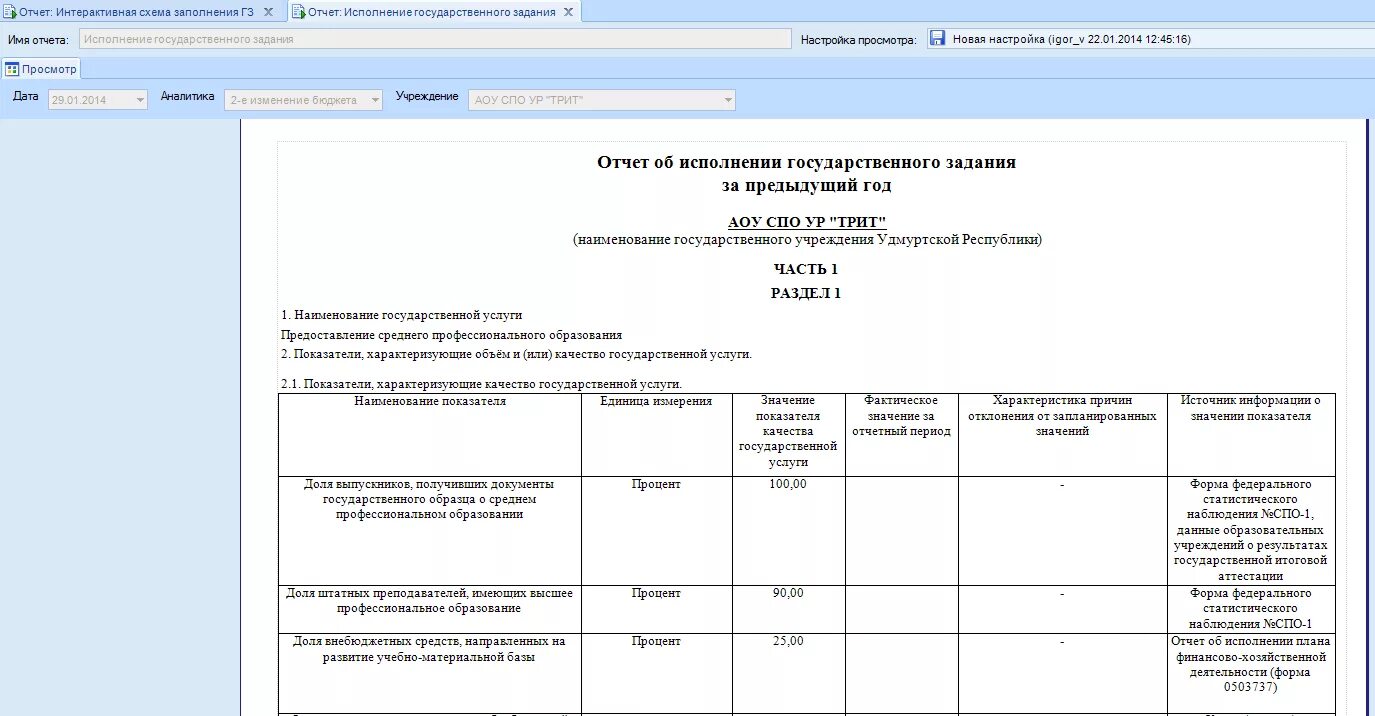Click column header Единица измерения
Image resolution: width=1375 pixels, height=716 pixels.
coord(656,401)
